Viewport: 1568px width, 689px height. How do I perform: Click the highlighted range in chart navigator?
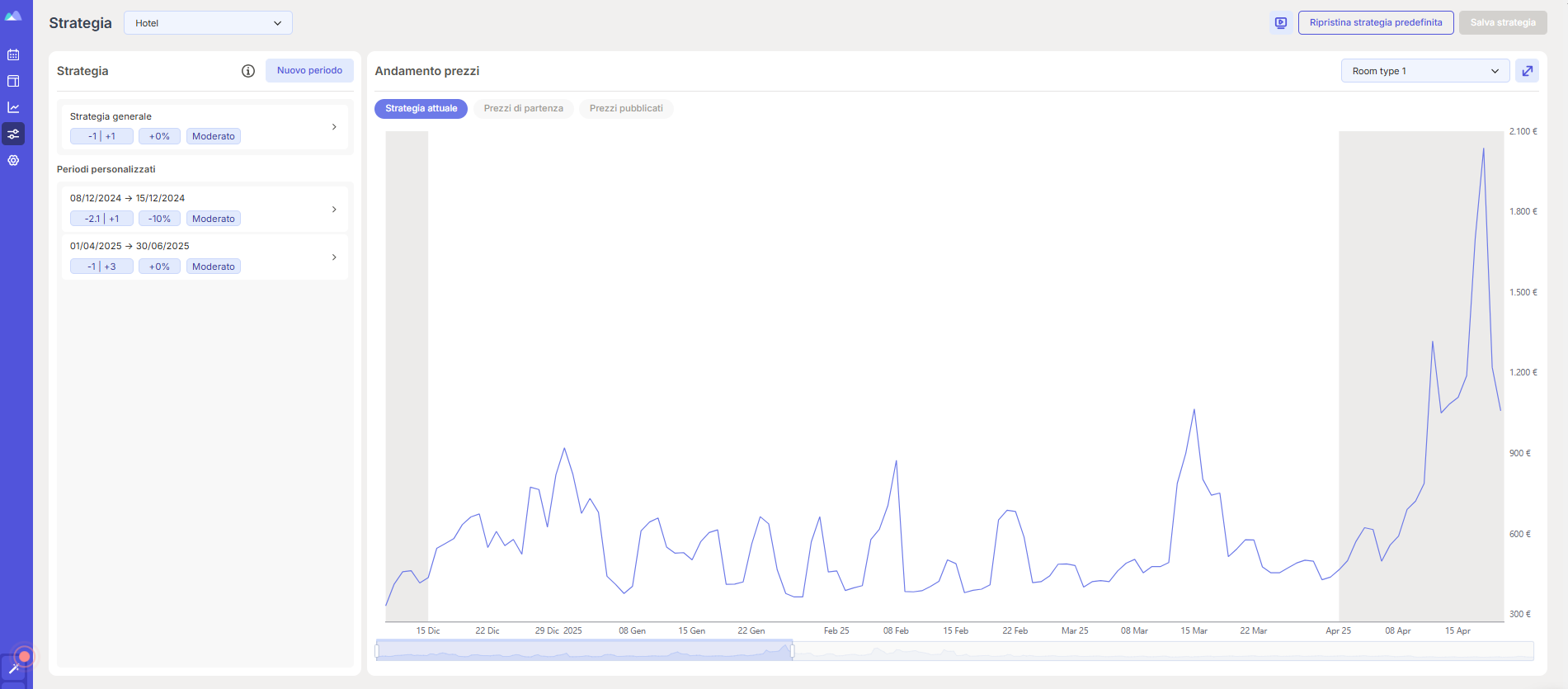(585, 650)
